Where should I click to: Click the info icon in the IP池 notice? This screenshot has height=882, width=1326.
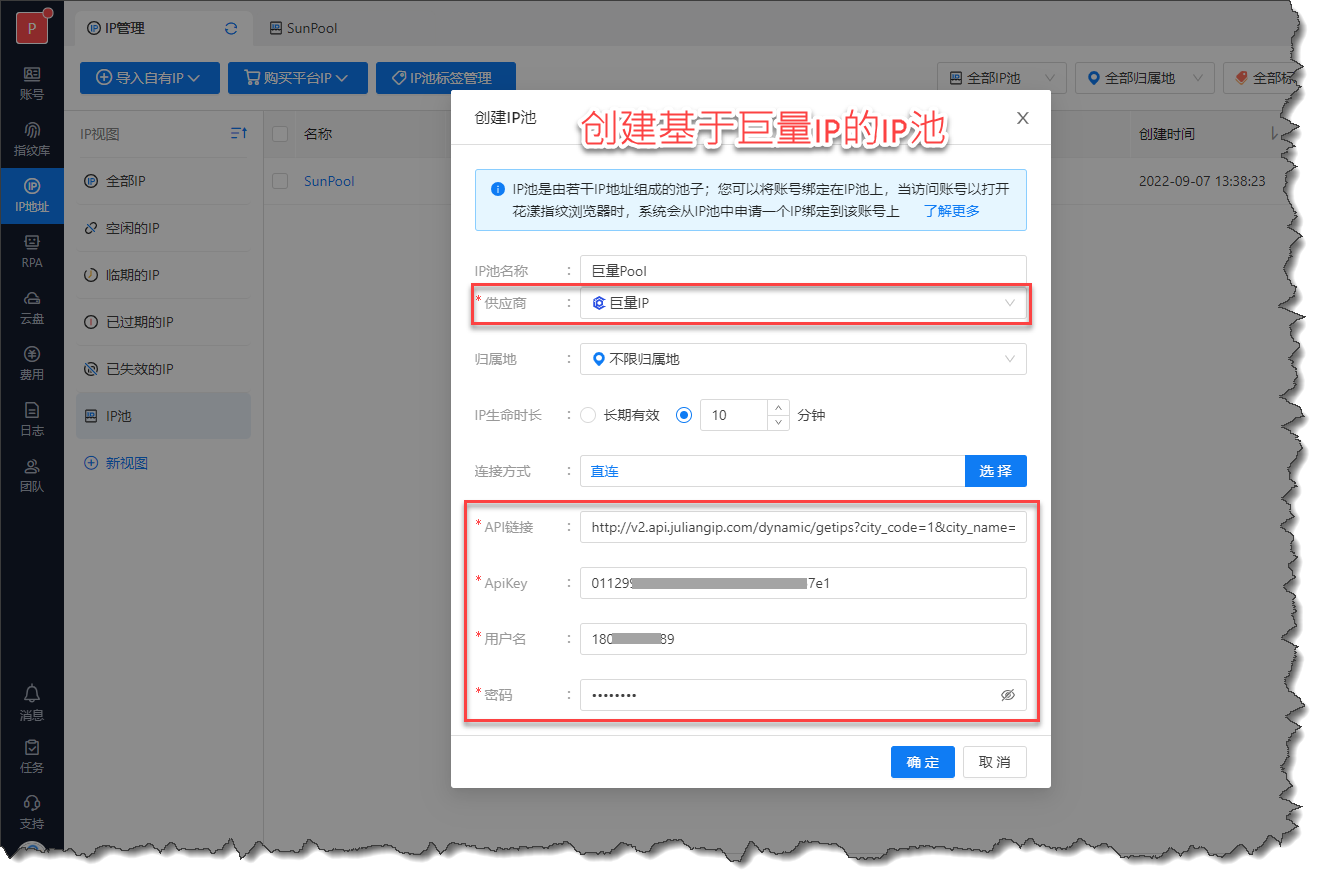pyautogui.click(x=497, y=189)
